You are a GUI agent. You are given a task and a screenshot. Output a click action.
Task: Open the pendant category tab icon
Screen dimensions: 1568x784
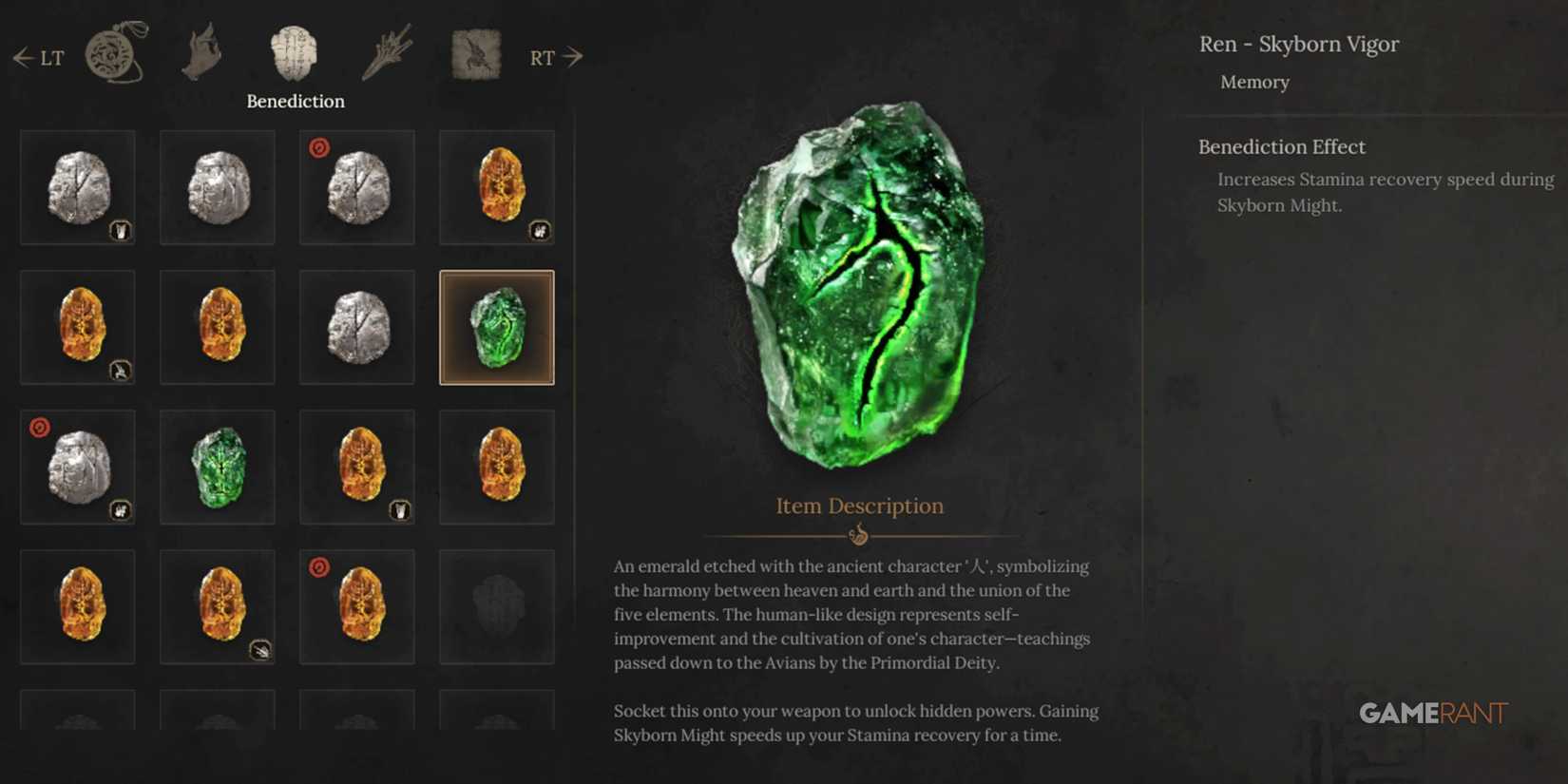[117, 51]
